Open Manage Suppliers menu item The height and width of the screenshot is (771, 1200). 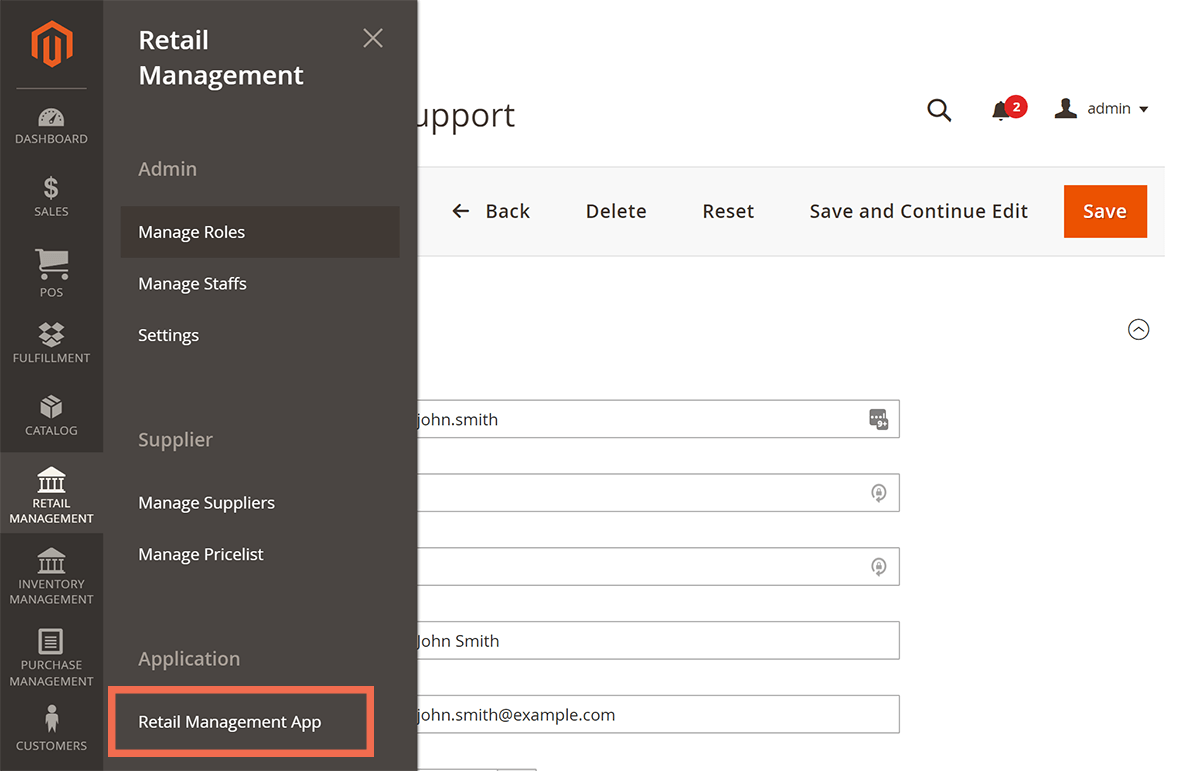coord(206,503)
